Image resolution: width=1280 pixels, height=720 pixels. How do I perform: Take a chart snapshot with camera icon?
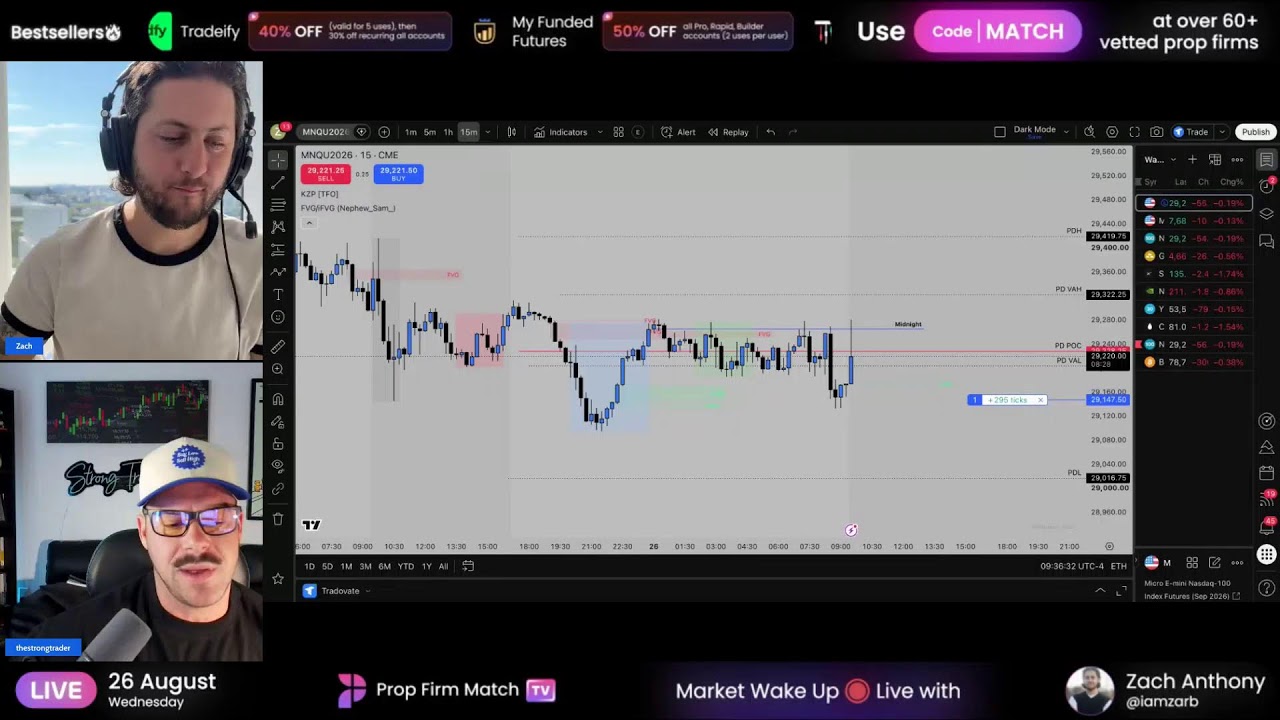[x=1156, y=132]
